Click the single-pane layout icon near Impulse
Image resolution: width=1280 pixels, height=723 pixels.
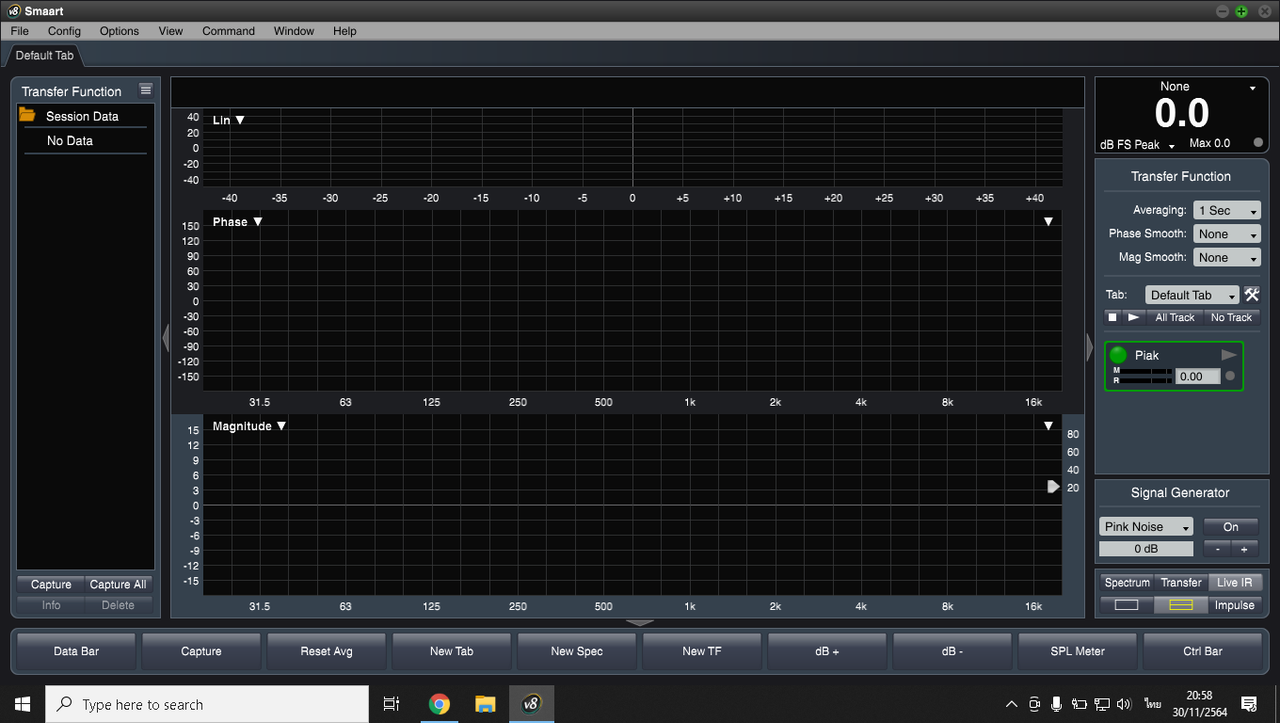[x=1126, y=605]
